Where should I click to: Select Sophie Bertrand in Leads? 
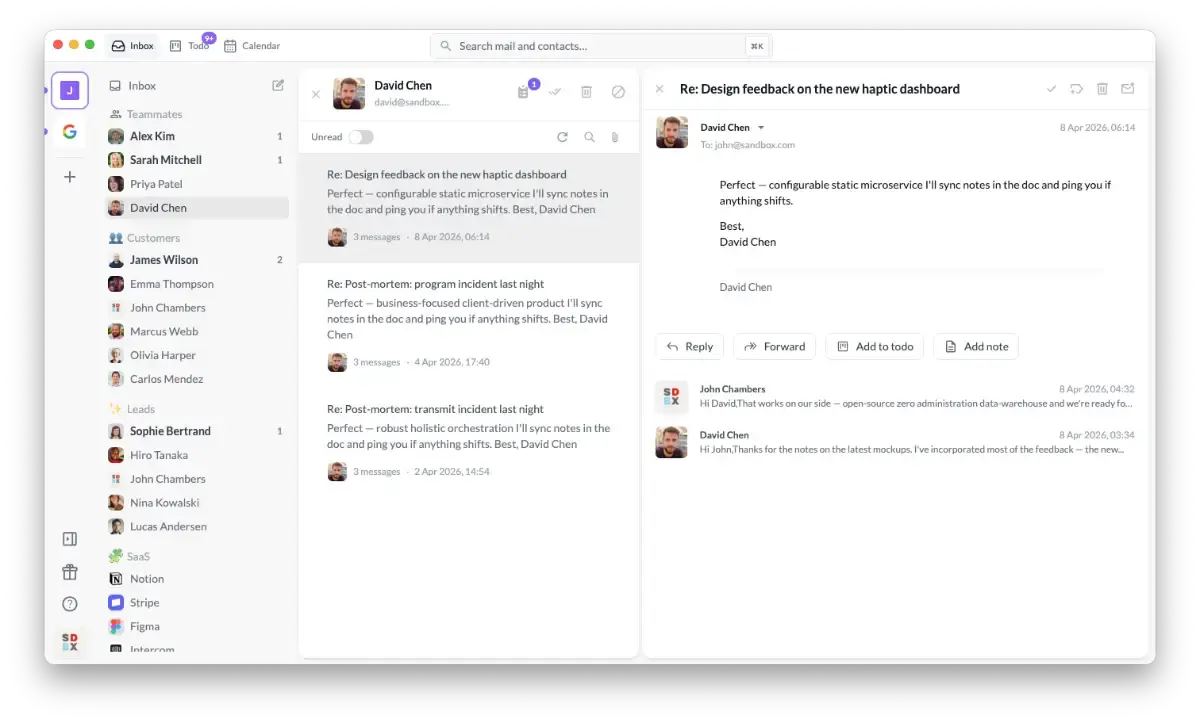click(x=196, y=431)
